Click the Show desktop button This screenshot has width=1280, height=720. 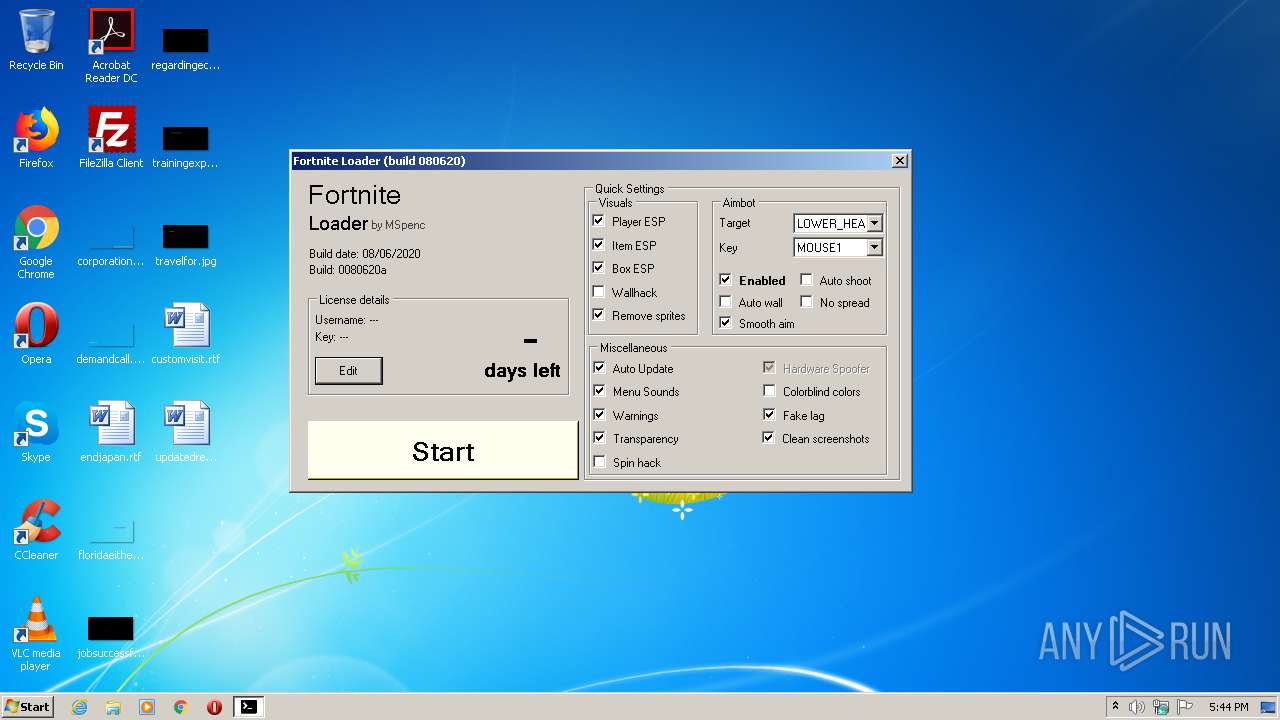(x=1270, y=707)
